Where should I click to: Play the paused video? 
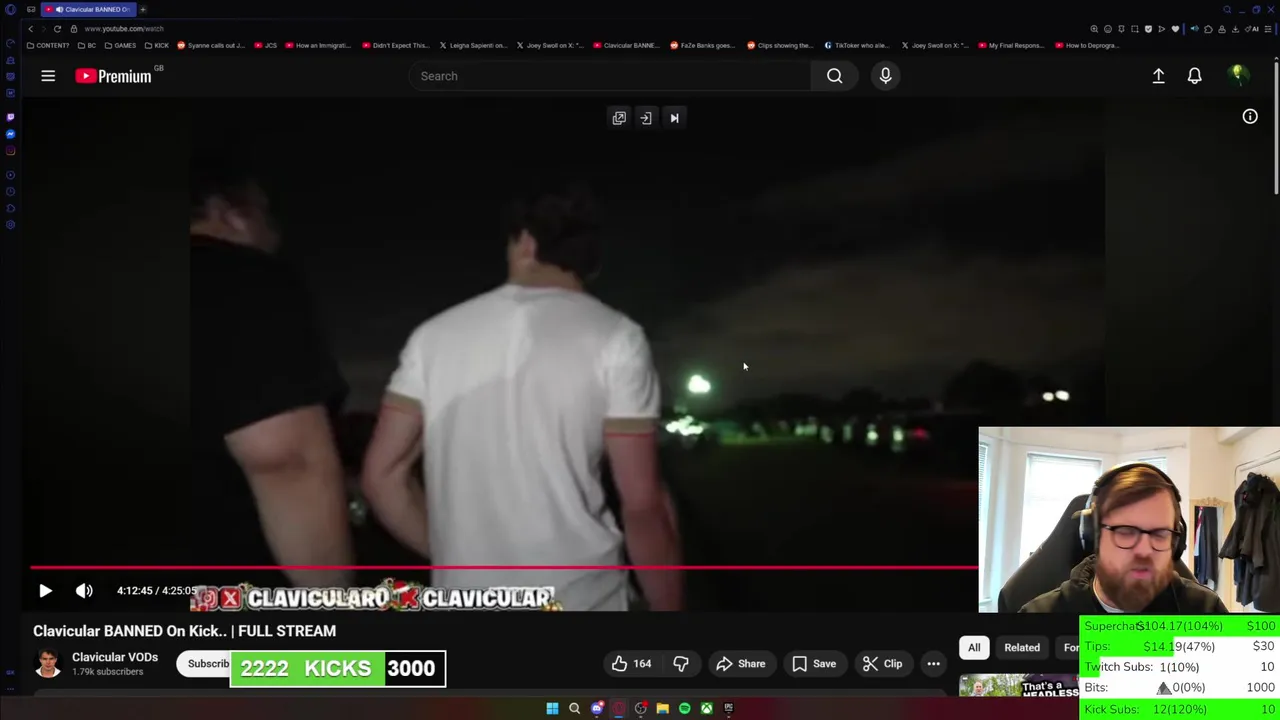[x=45, y=591]
